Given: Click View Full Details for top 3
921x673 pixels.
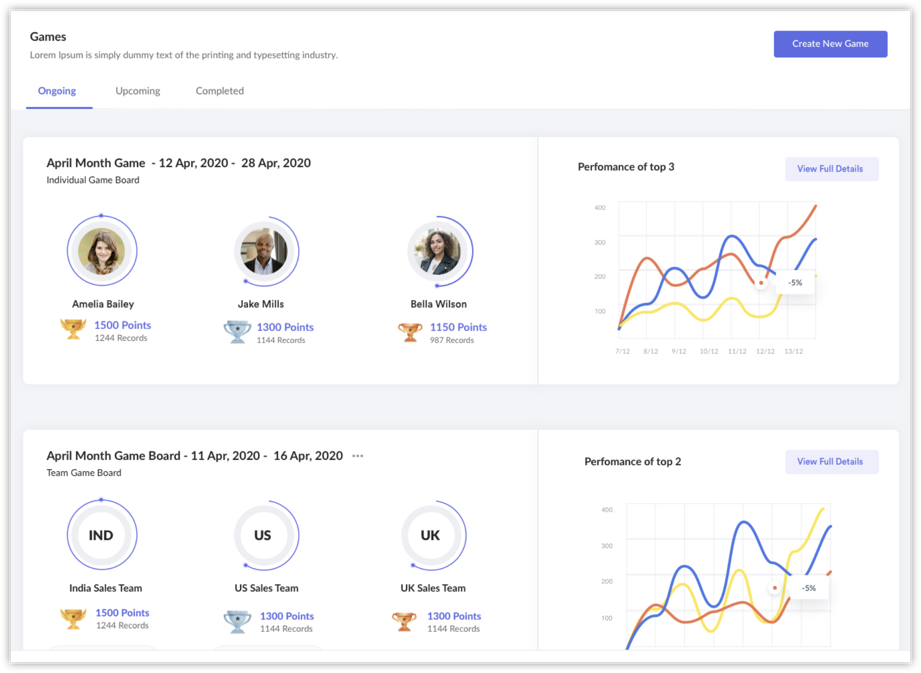Looking at the screenshot, I should (831, 169).
